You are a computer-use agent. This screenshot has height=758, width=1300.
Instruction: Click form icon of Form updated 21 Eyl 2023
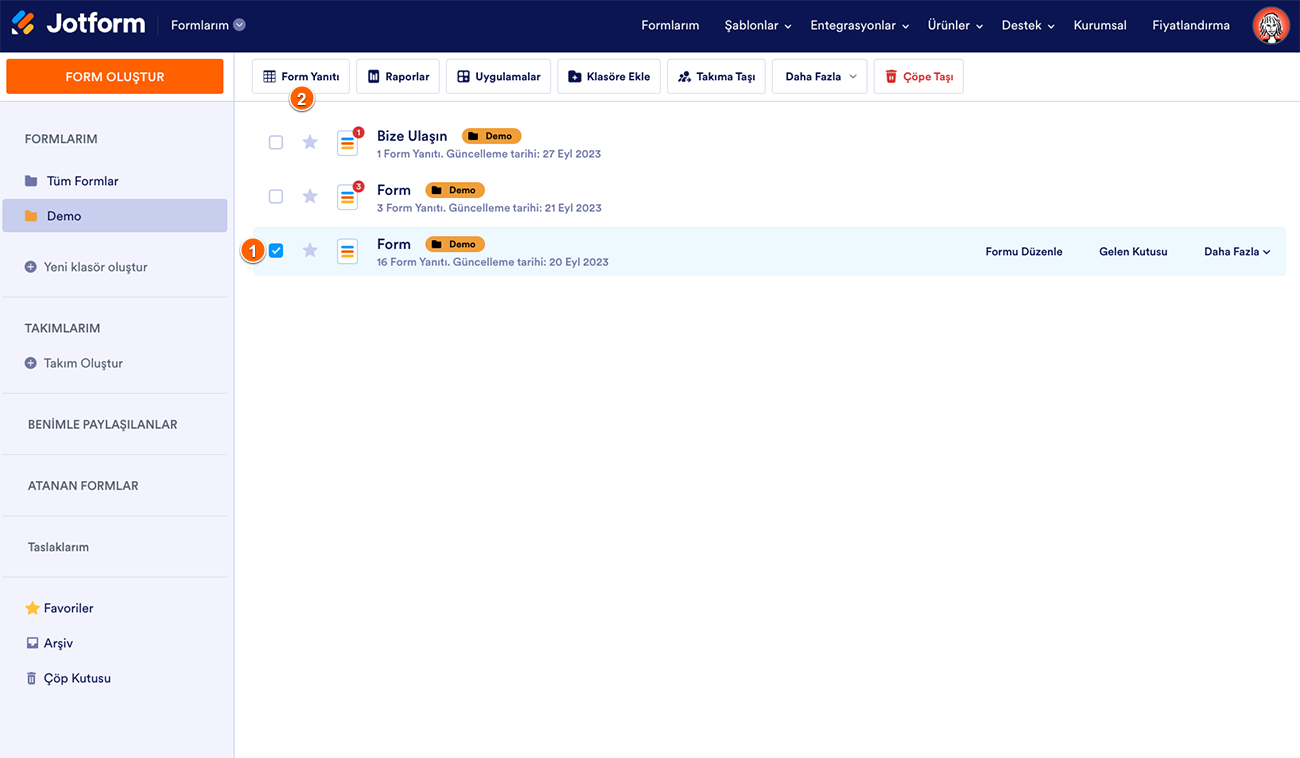click(x=347, y=197)
